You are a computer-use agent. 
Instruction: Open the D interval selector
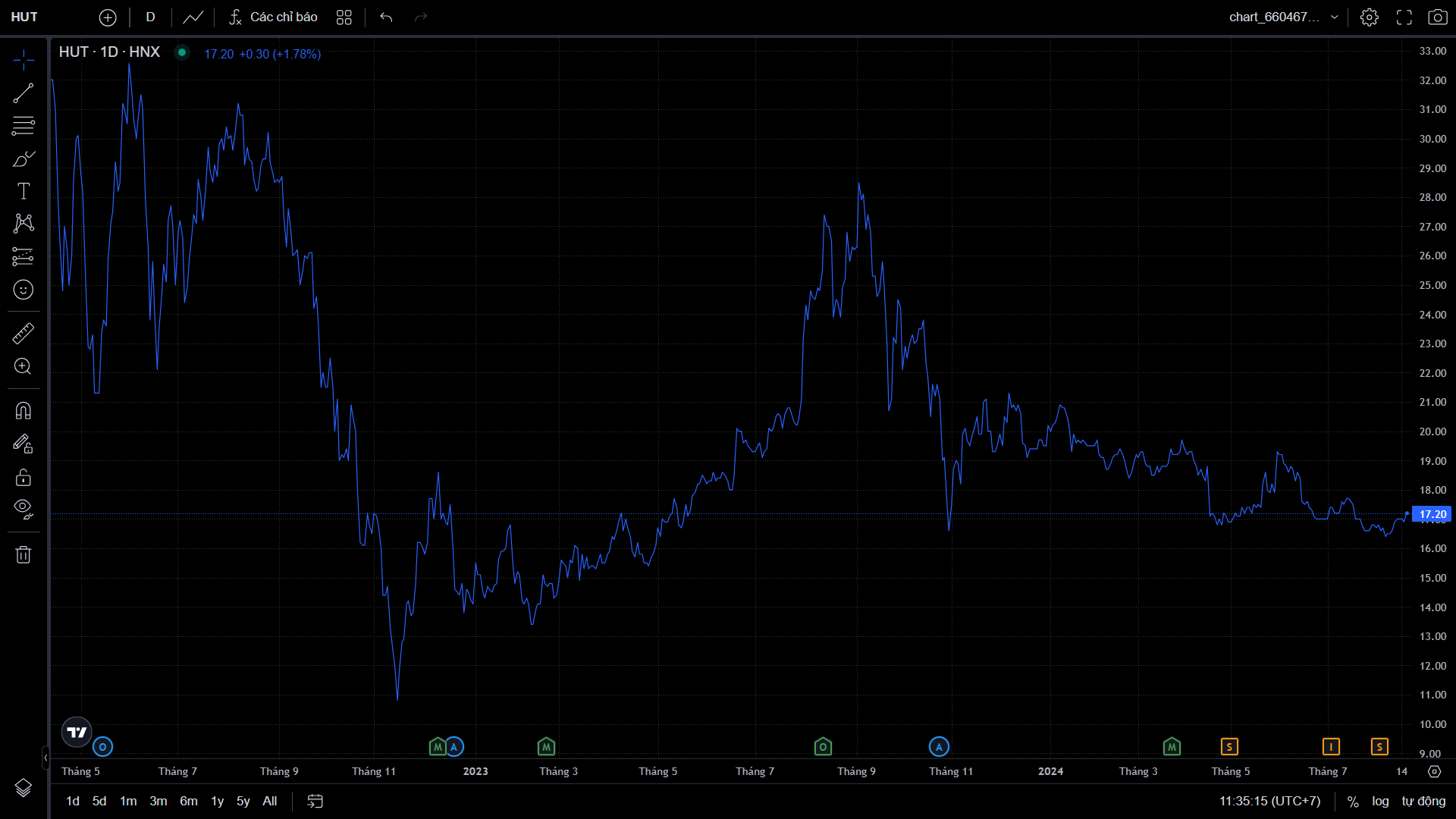[150, 17]
